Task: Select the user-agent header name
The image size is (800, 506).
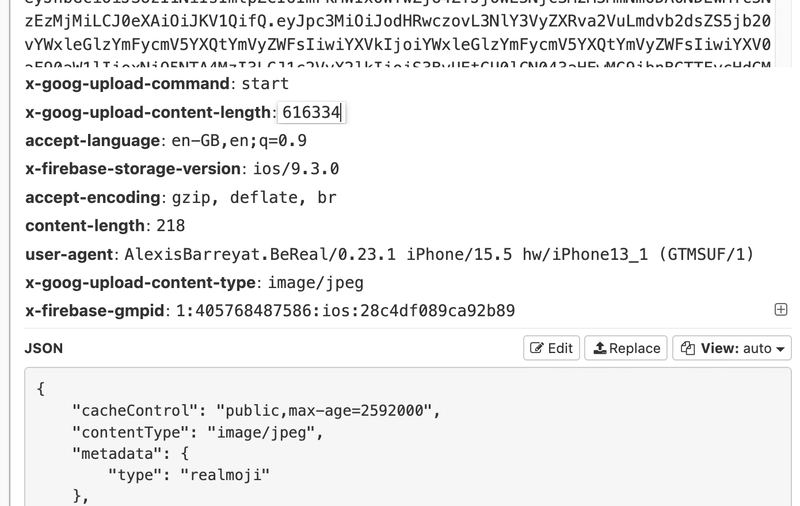Action: click(69, 254)
